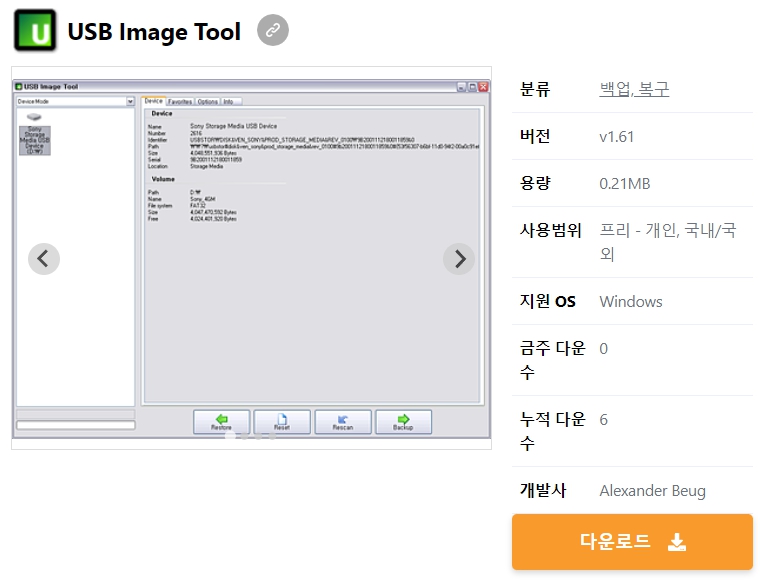Select the active white carousel dot
760x583 pixels.
point(230,436)
